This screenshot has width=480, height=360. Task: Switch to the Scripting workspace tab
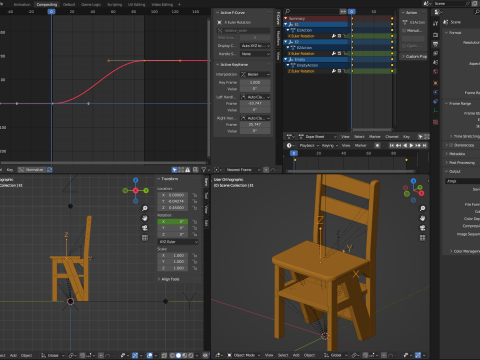point(114,5)
